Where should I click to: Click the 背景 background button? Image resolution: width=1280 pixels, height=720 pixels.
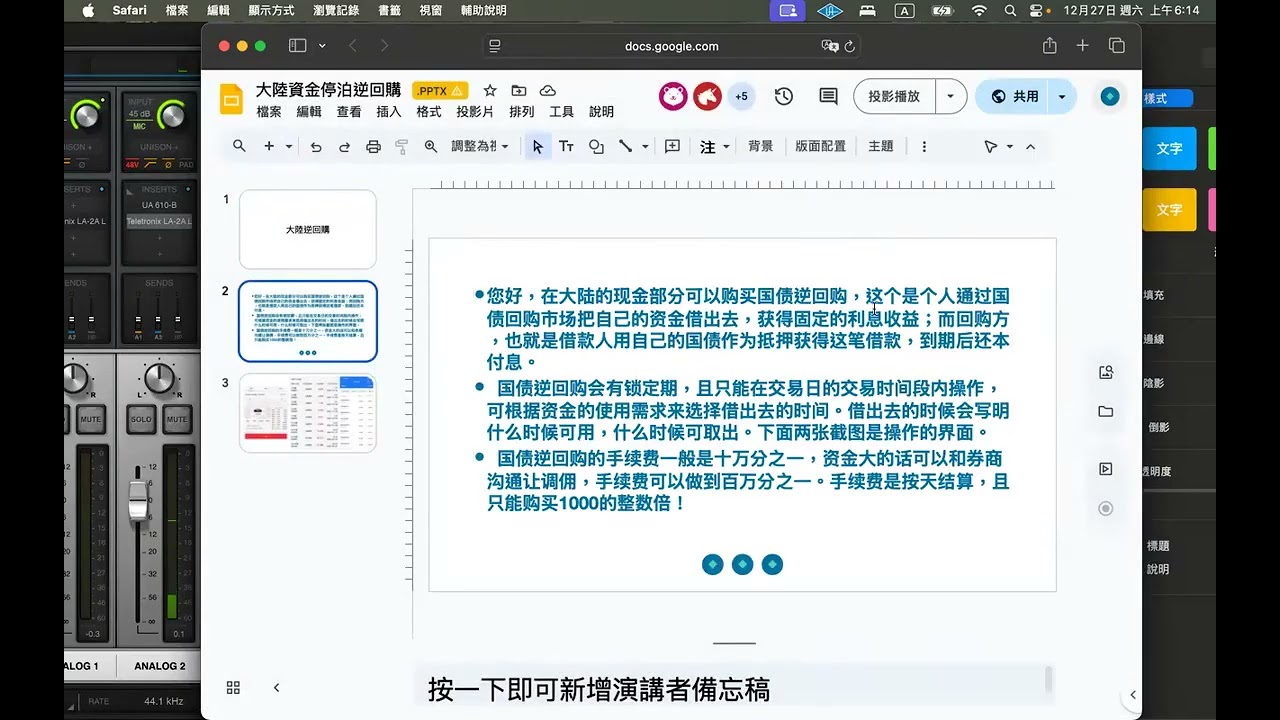click(x=761, y=147)
